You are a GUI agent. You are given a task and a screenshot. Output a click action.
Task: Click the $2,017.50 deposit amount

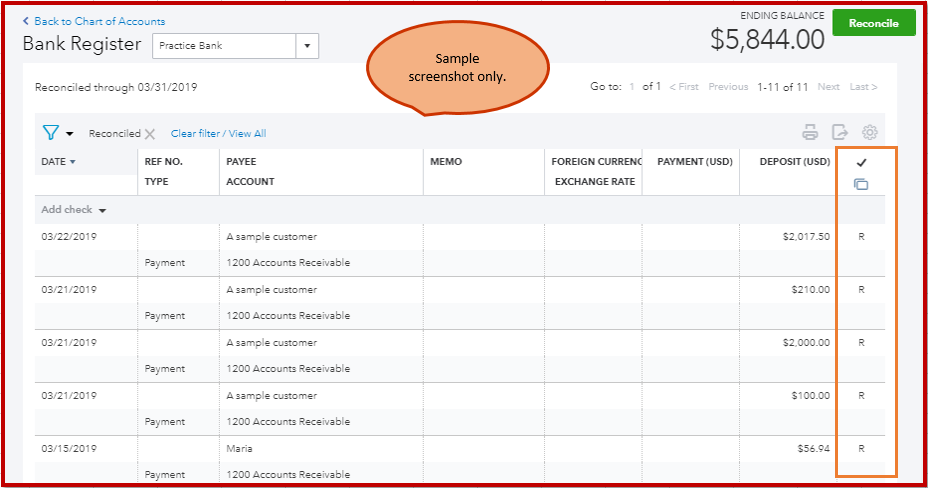(x=806, y=237)
